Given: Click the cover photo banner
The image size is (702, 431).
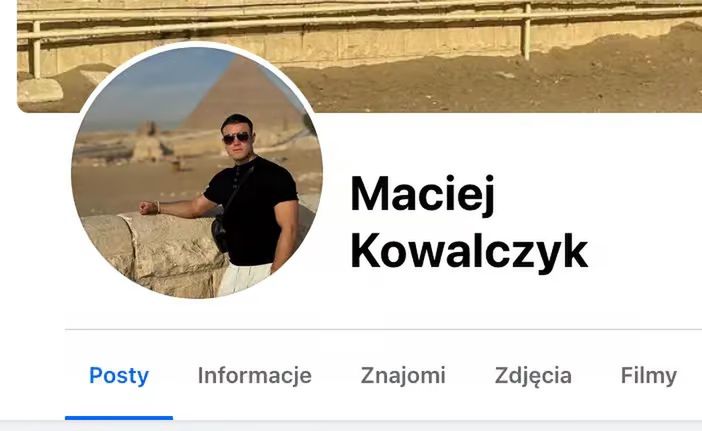Looking at the screenshot, I should pyautogui.click(x=360, y=56).
